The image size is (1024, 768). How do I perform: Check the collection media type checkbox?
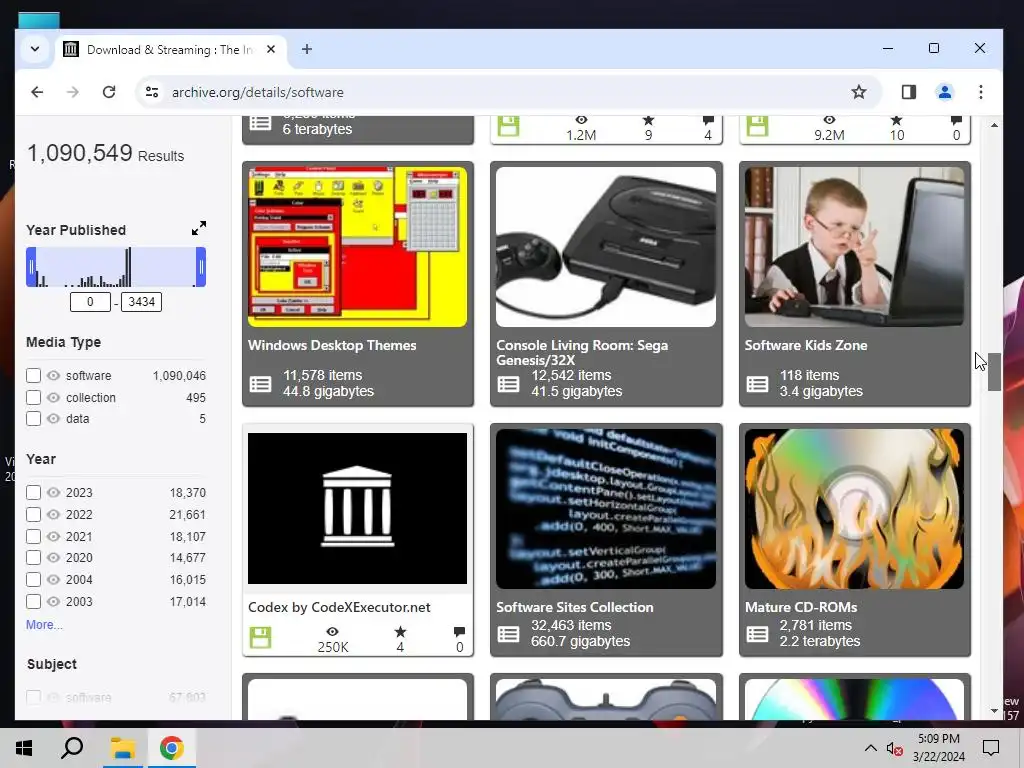[x=33, y=397]
